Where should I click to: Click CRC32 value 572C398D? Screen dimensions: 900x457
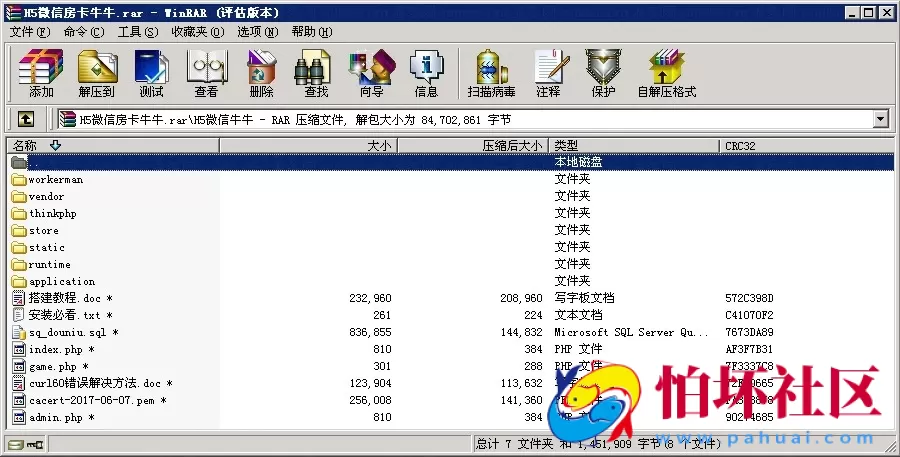tap(749, 298)
